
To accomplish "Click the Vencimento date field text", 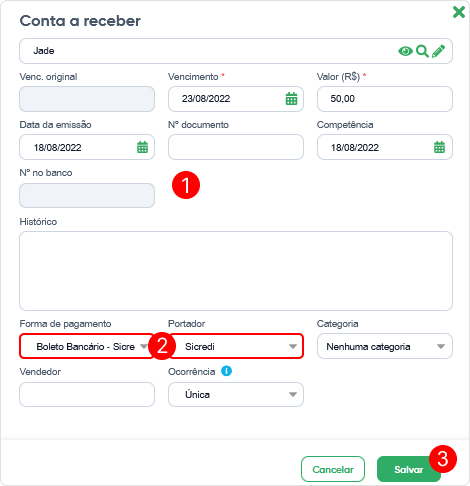I will click(x=206, y=99).
